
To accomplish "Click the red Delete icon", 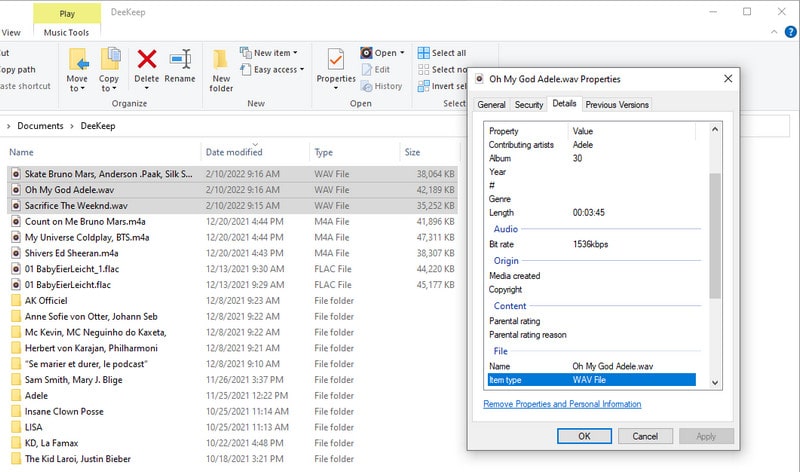I will (x=147, y=59).
